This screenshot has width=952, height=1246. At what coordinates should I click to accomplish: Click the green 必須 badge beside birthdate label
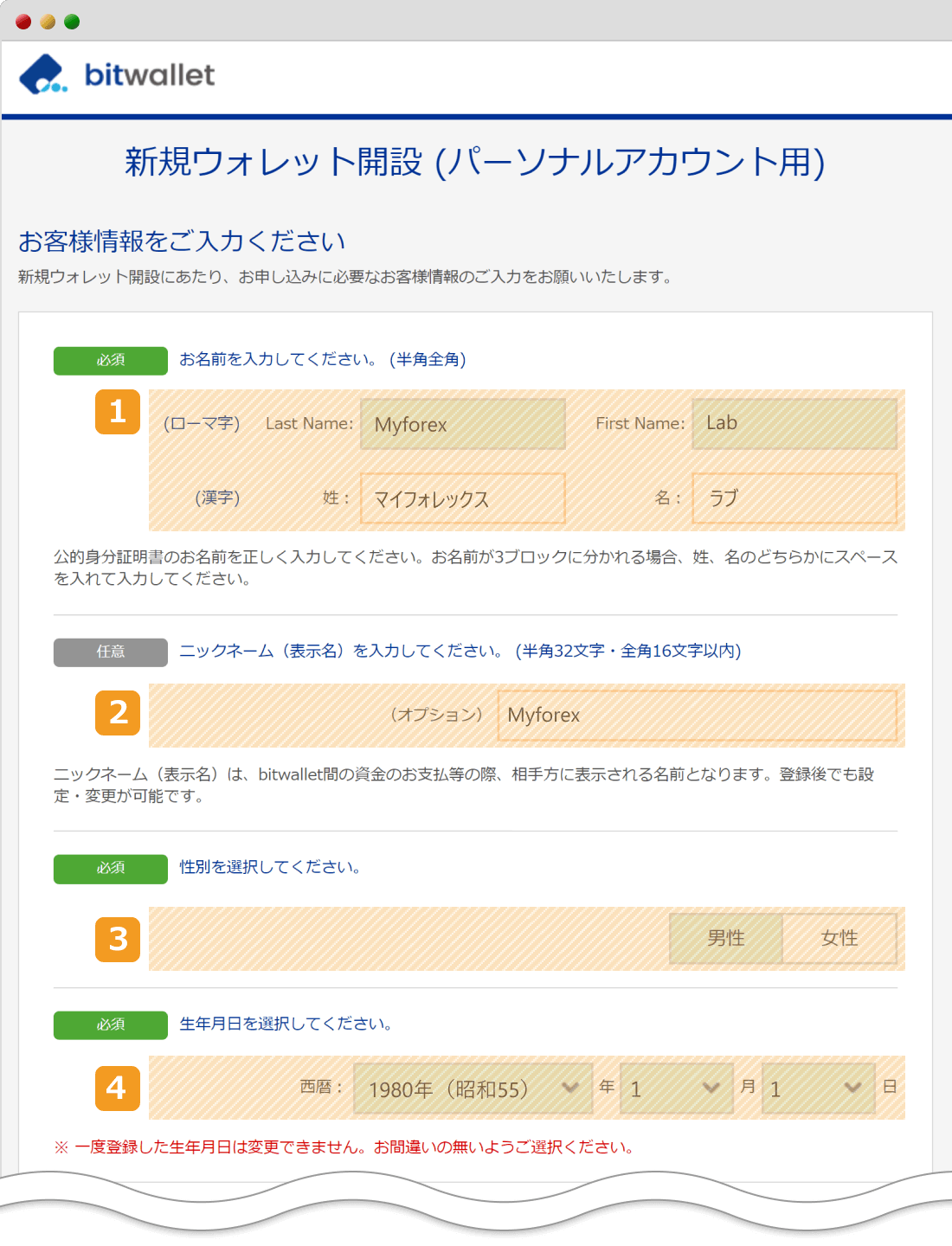click(111, 1025)
